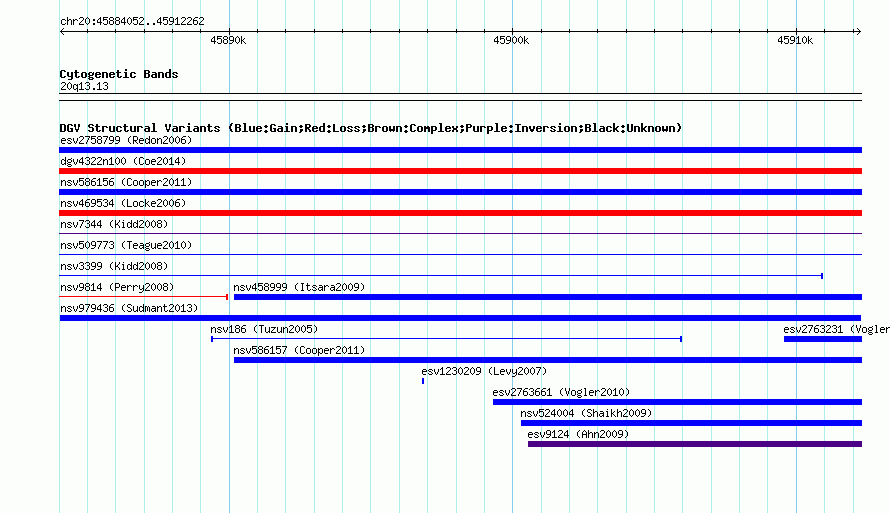Click the 45900k ruler label
The width and height of the screenshot is (890, 513).
511,40
